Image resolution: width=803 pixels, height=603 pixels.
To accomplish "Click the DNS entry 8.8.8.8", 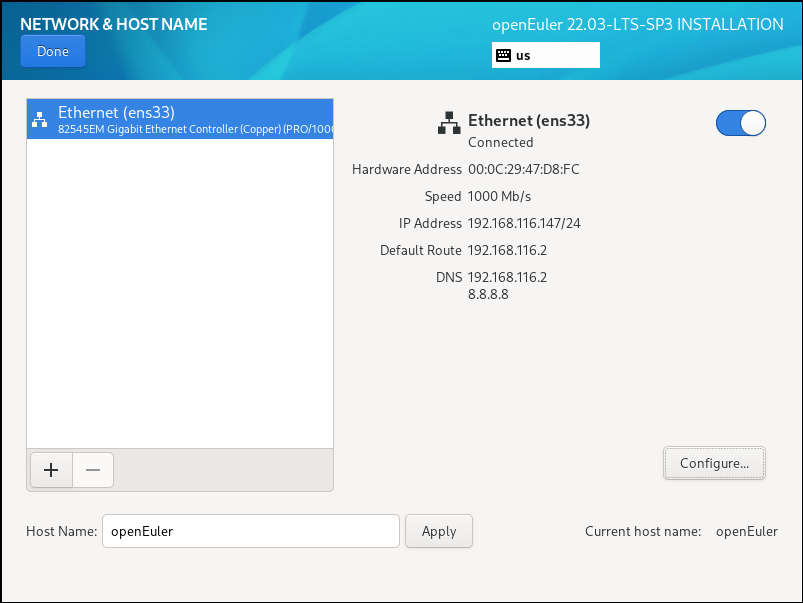I will 488,295.
